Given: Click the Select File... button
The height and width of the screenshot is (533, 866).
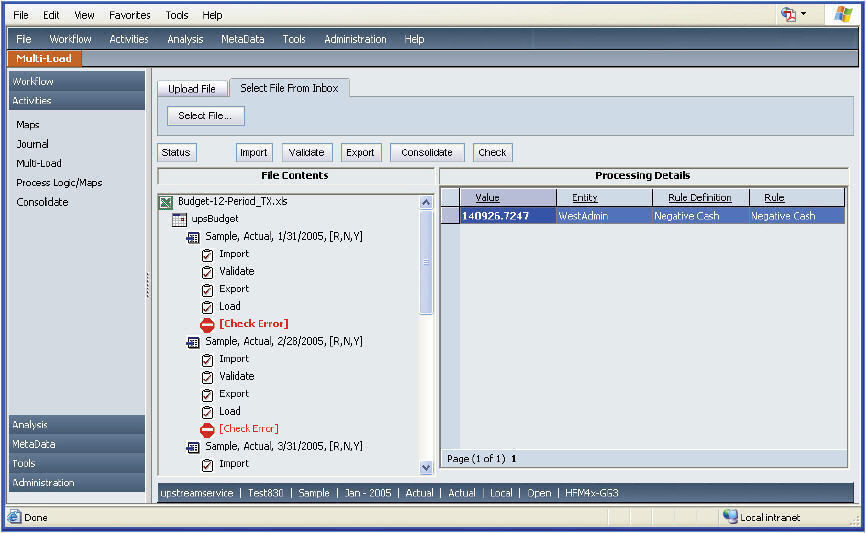Looking at the screenshot, I should coord(205,115).
